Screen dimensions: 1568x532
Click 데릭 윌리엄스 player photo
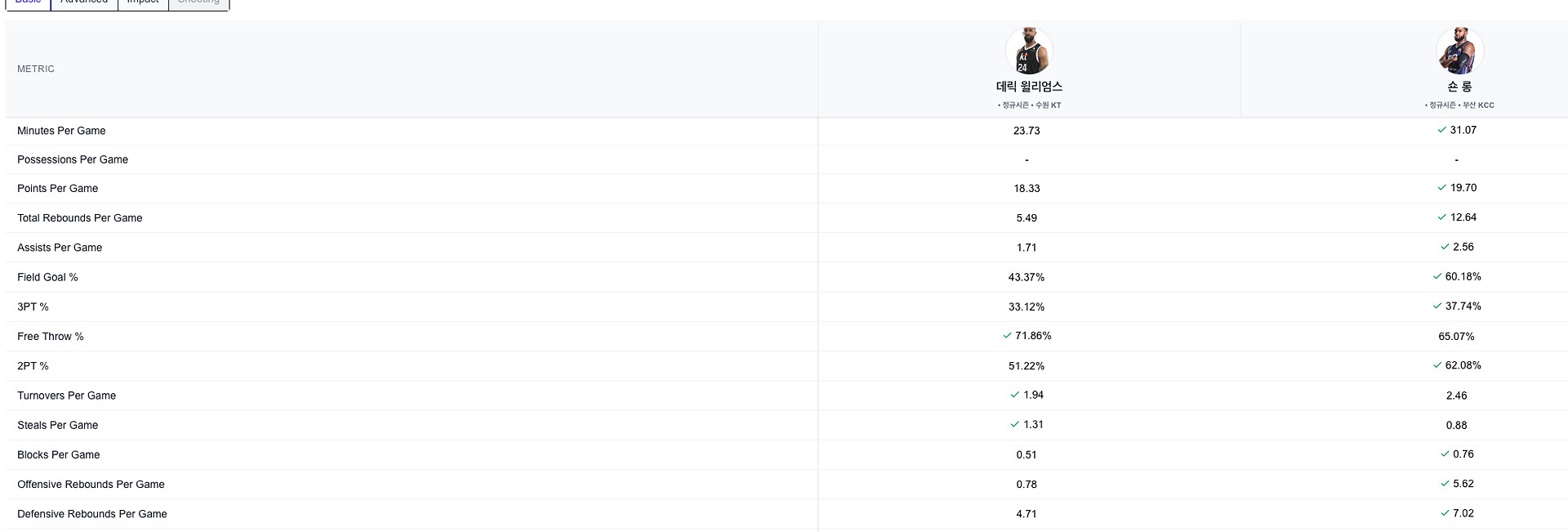(x=1029, y=51)
